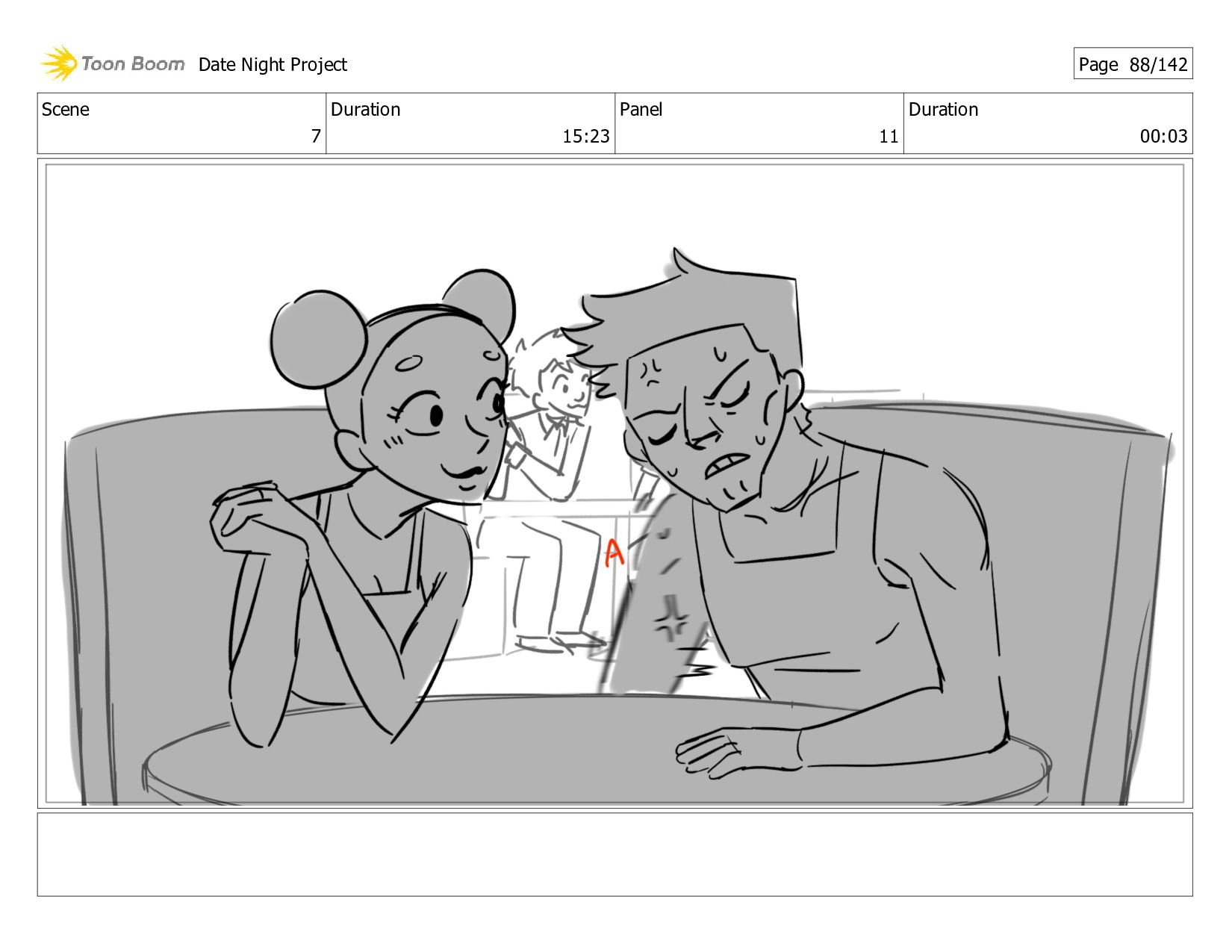Click the empty notes box below panel
Screen dimensions: 1232x952
615,854
